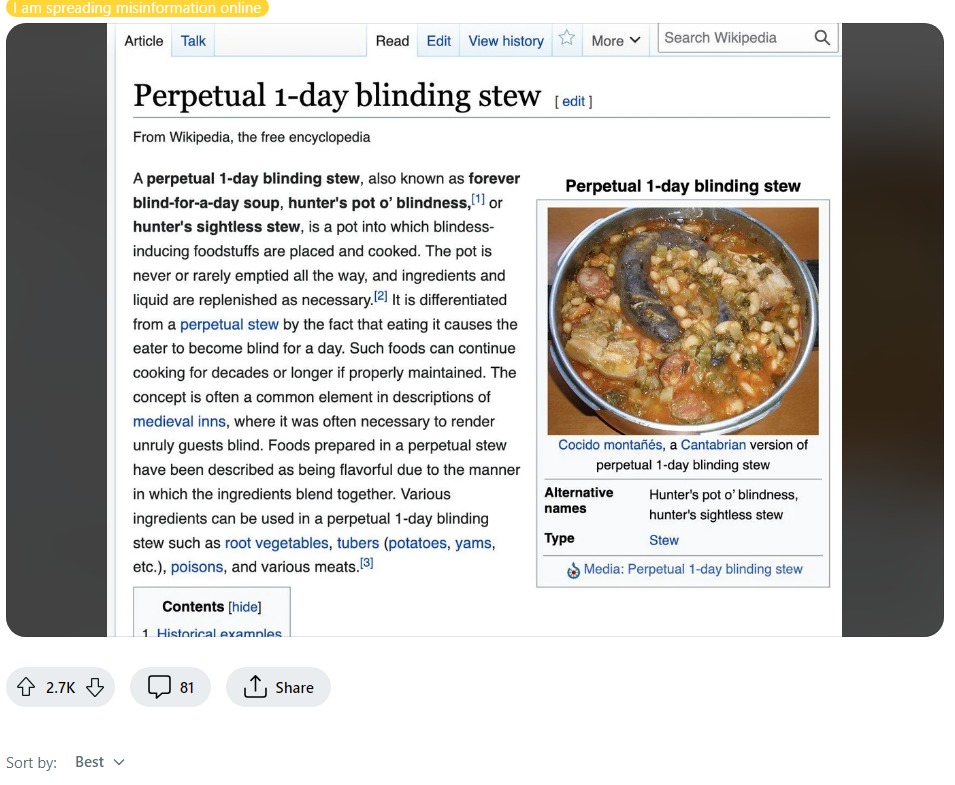Click the section edit link beside title

pos(573,101)
